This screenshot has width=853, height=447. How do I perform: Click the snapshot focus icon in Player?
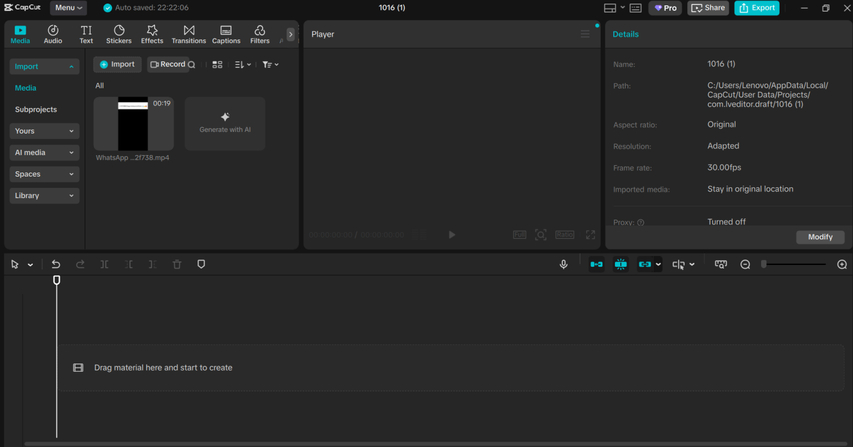[x=541, y=235]
